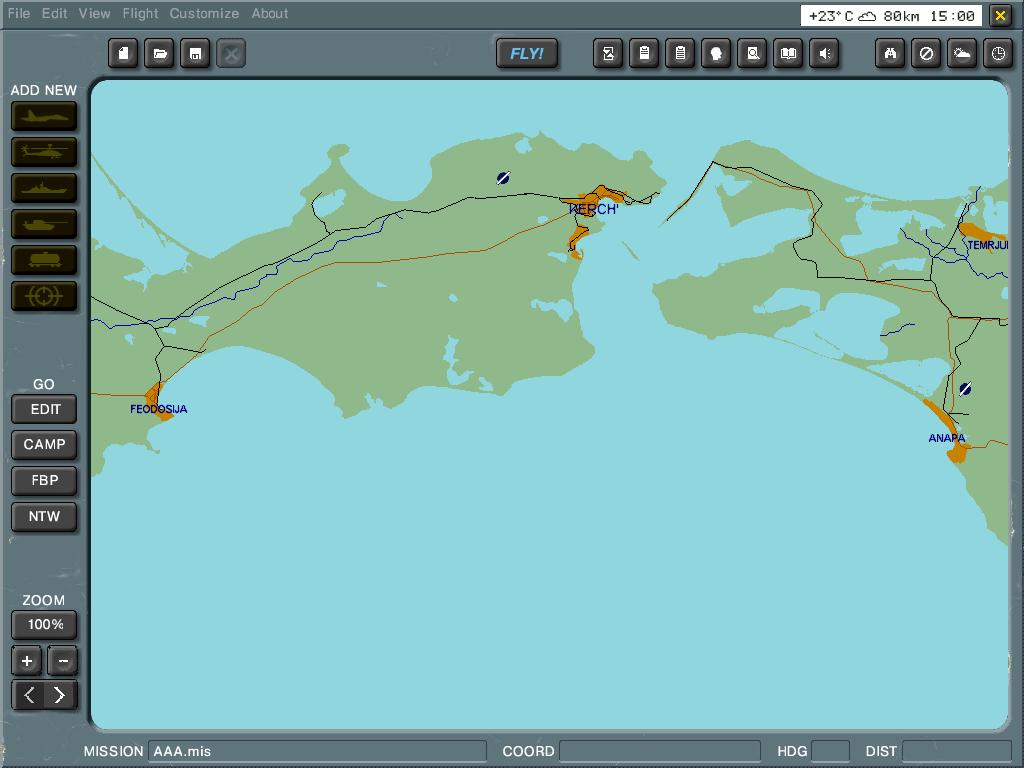The image size is (1024, 768).
Task: Go to previous view with left arrow
Action: tap(28, 696)
